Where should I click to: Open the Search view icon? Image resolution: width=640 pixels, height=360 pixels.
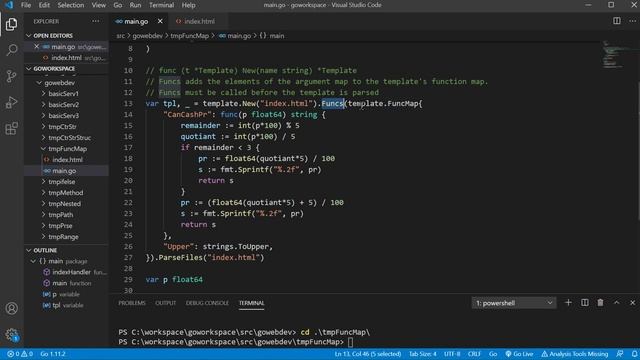pyautogui.click(x=11, y=50)
